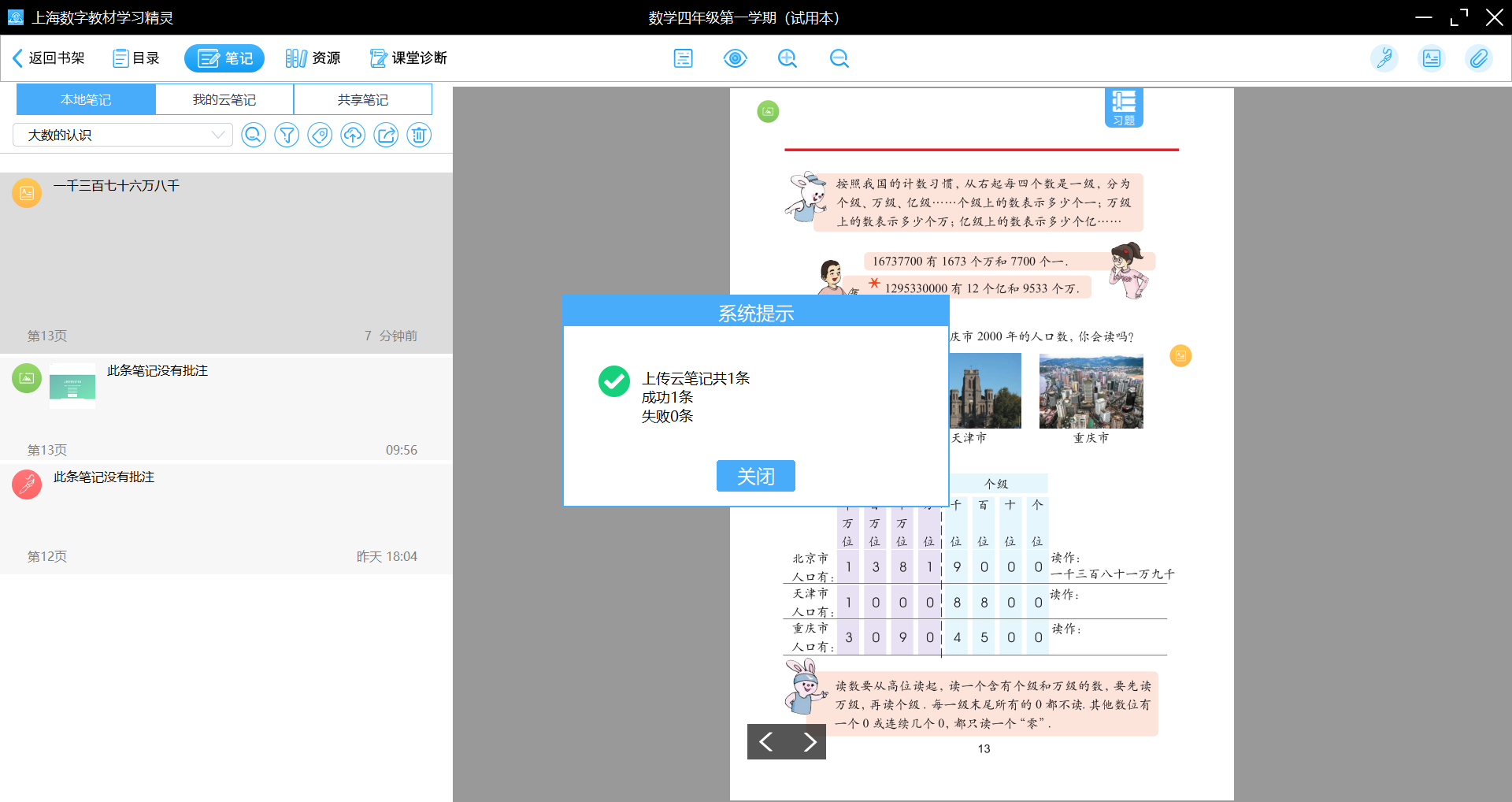Switch to 我的云笔记 tab
Image resolution: width=1512 pixels, height=802 pixels.
(x=224, y=100)
